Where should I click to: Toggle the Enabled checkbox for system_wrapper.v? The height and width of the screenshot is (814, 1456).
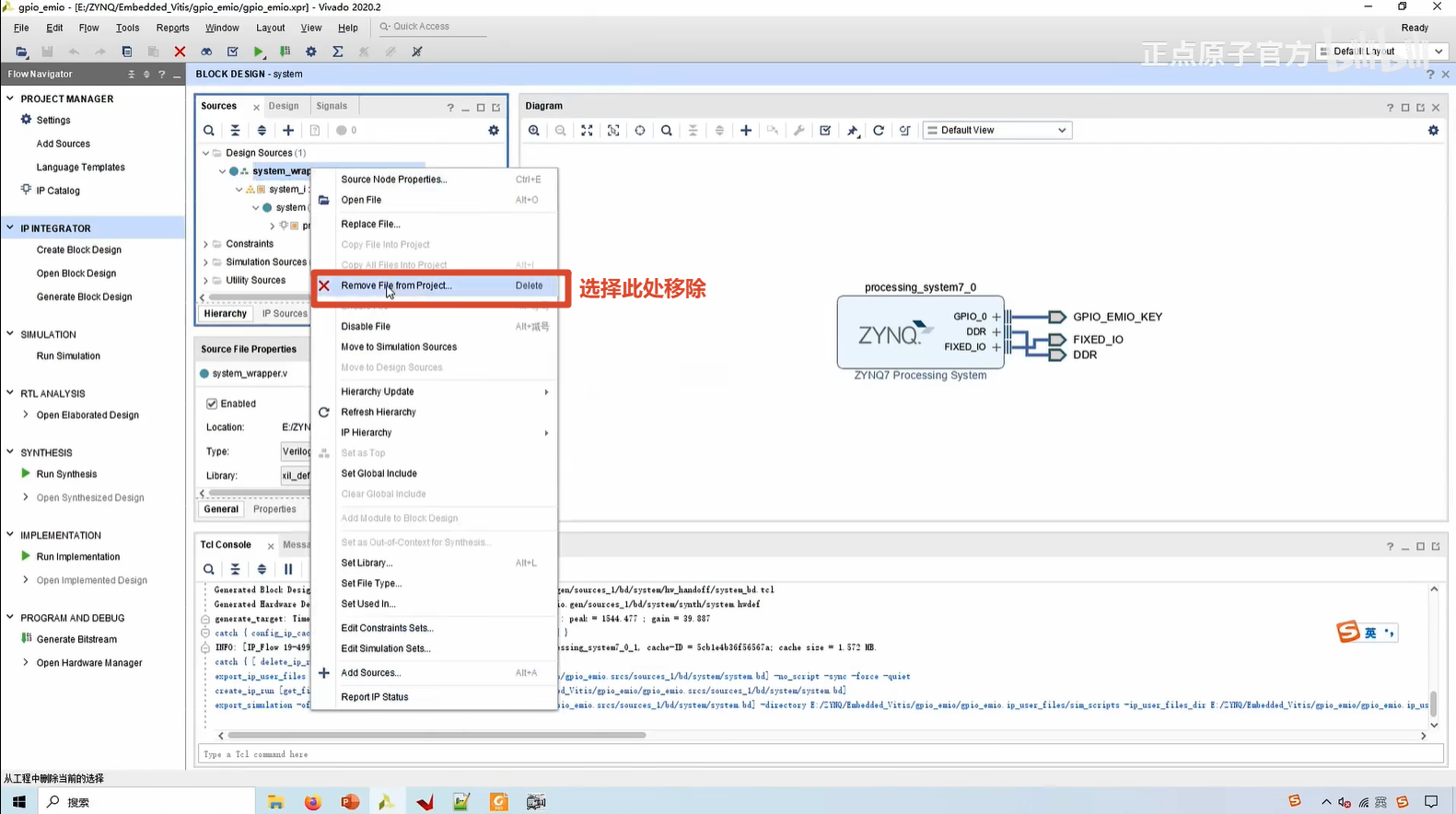click(212, 403)
